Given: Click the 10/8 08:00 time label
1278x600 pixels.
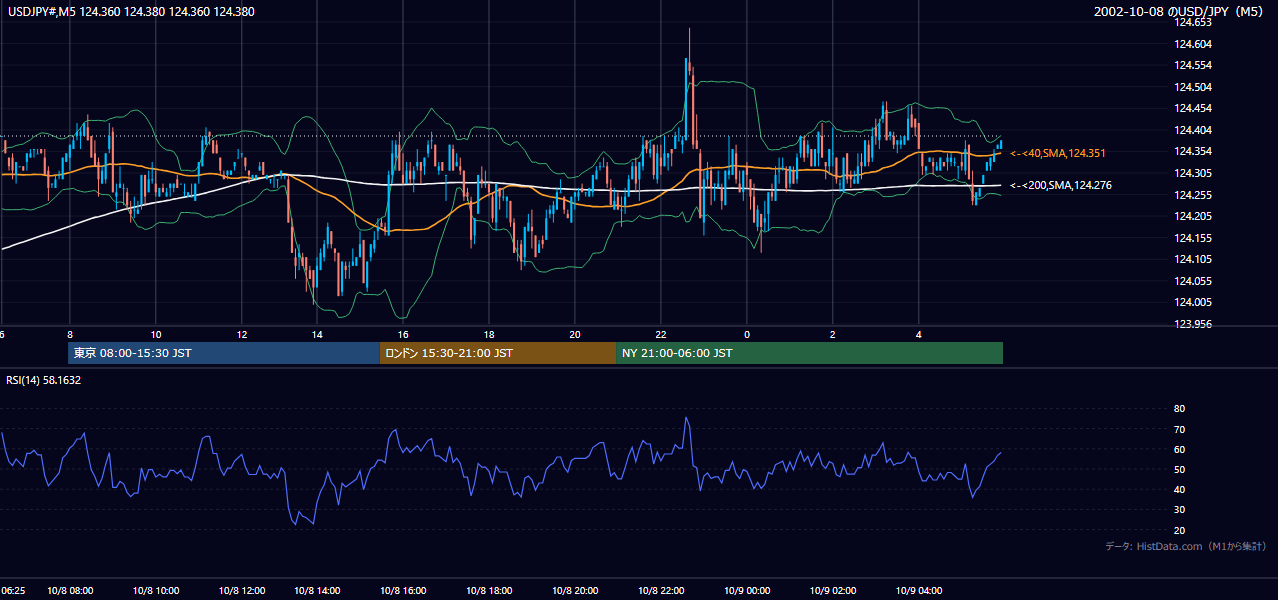Looking at the screenshot, I should tap(70, 591).
